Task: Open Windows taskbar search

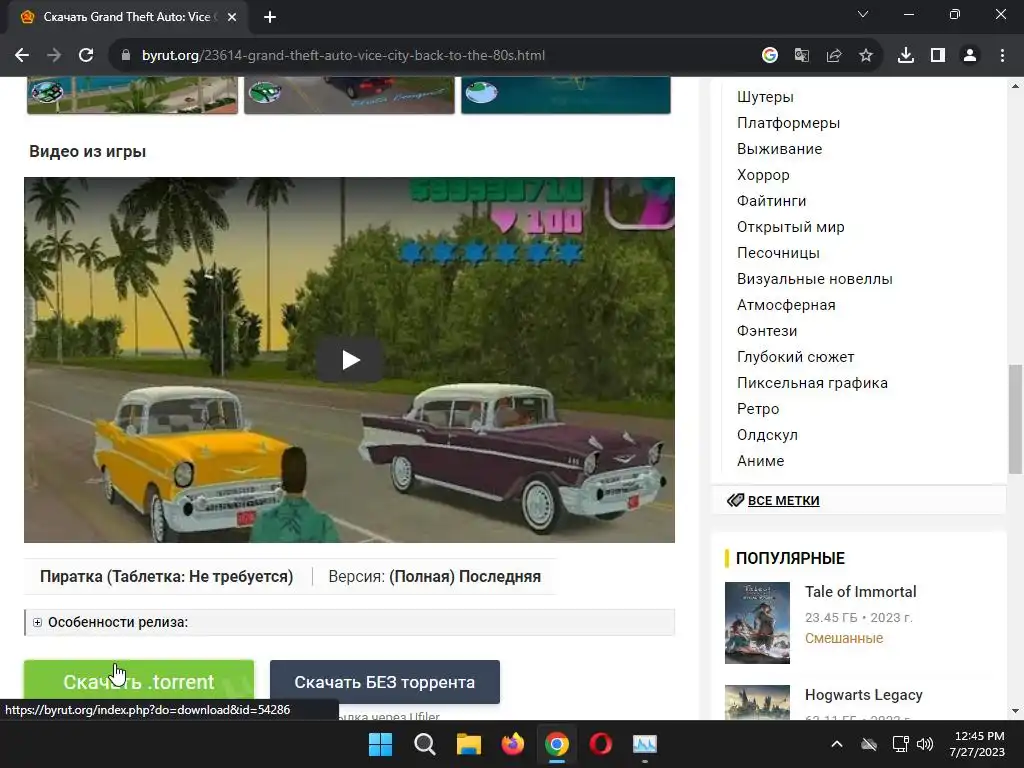Action: 424,744
